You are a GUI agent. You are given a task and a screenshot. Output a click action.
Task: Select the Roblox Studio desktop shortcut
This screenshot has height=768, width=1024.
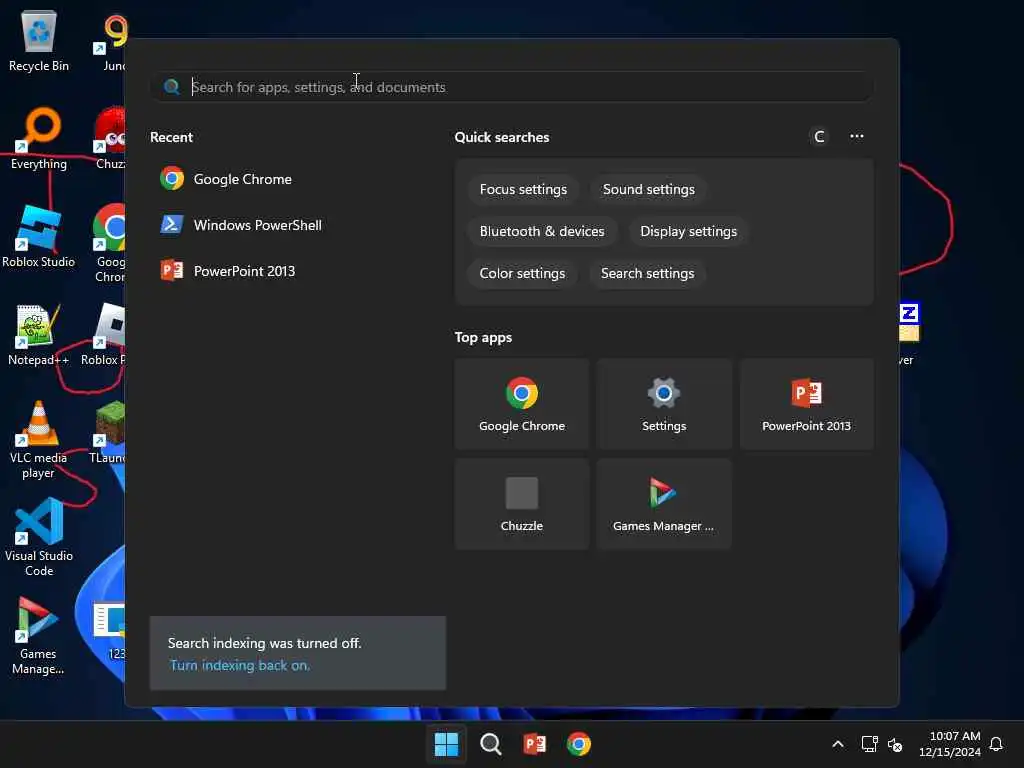pyautogui.click(x=39, y=236)
